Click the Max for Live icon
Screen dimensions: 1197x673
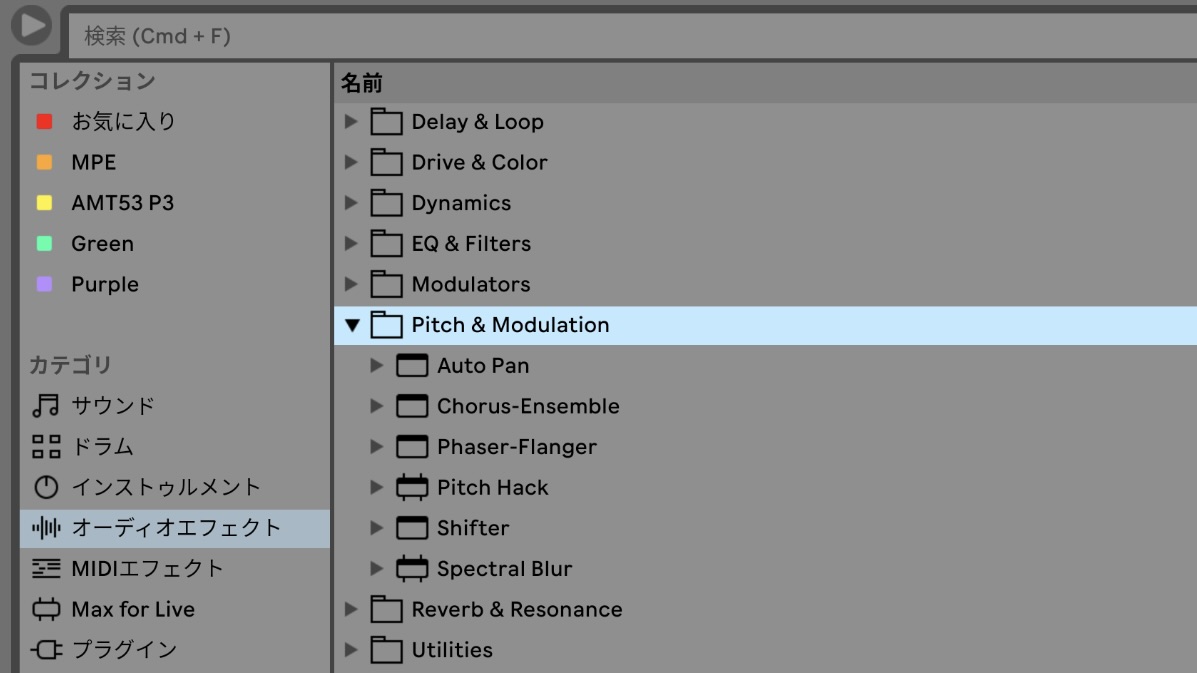click(46, 609)
